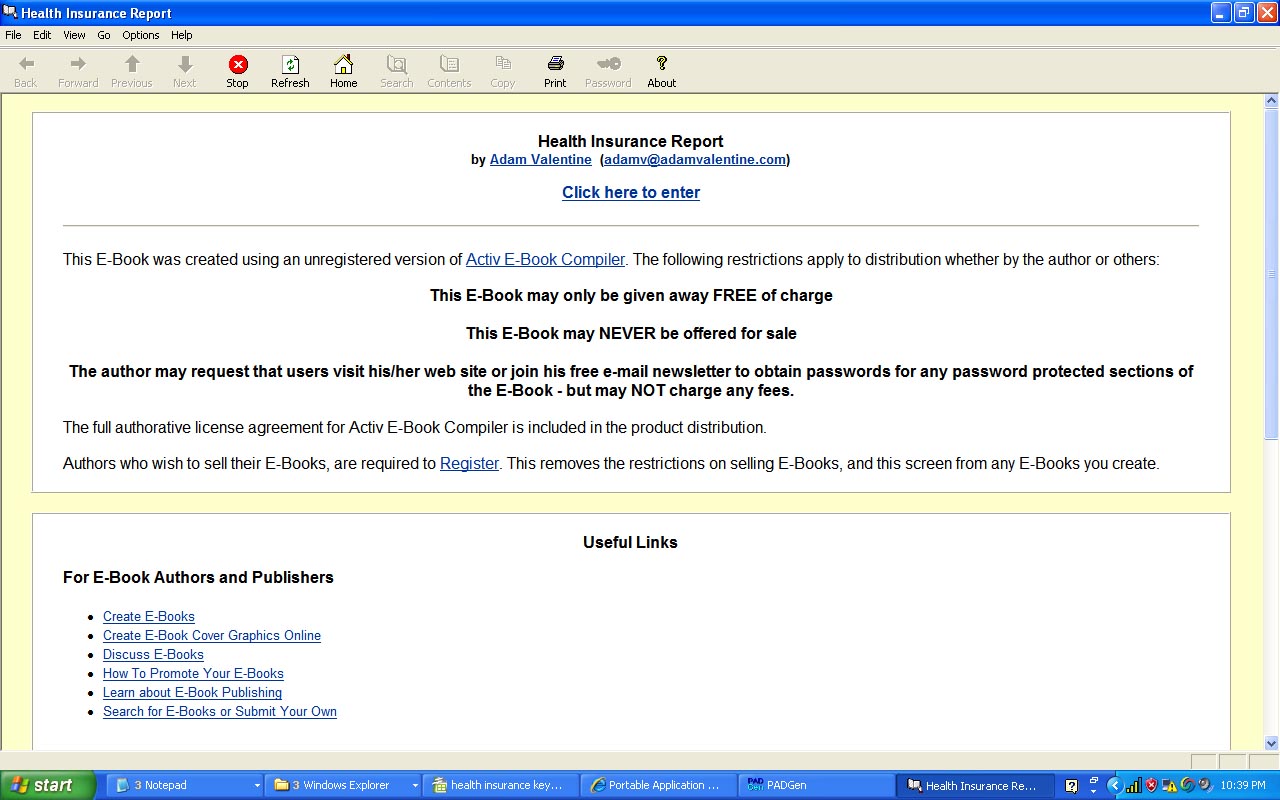Open the Windows start button
The image size is (1280, 800).
tap(48, 786)
